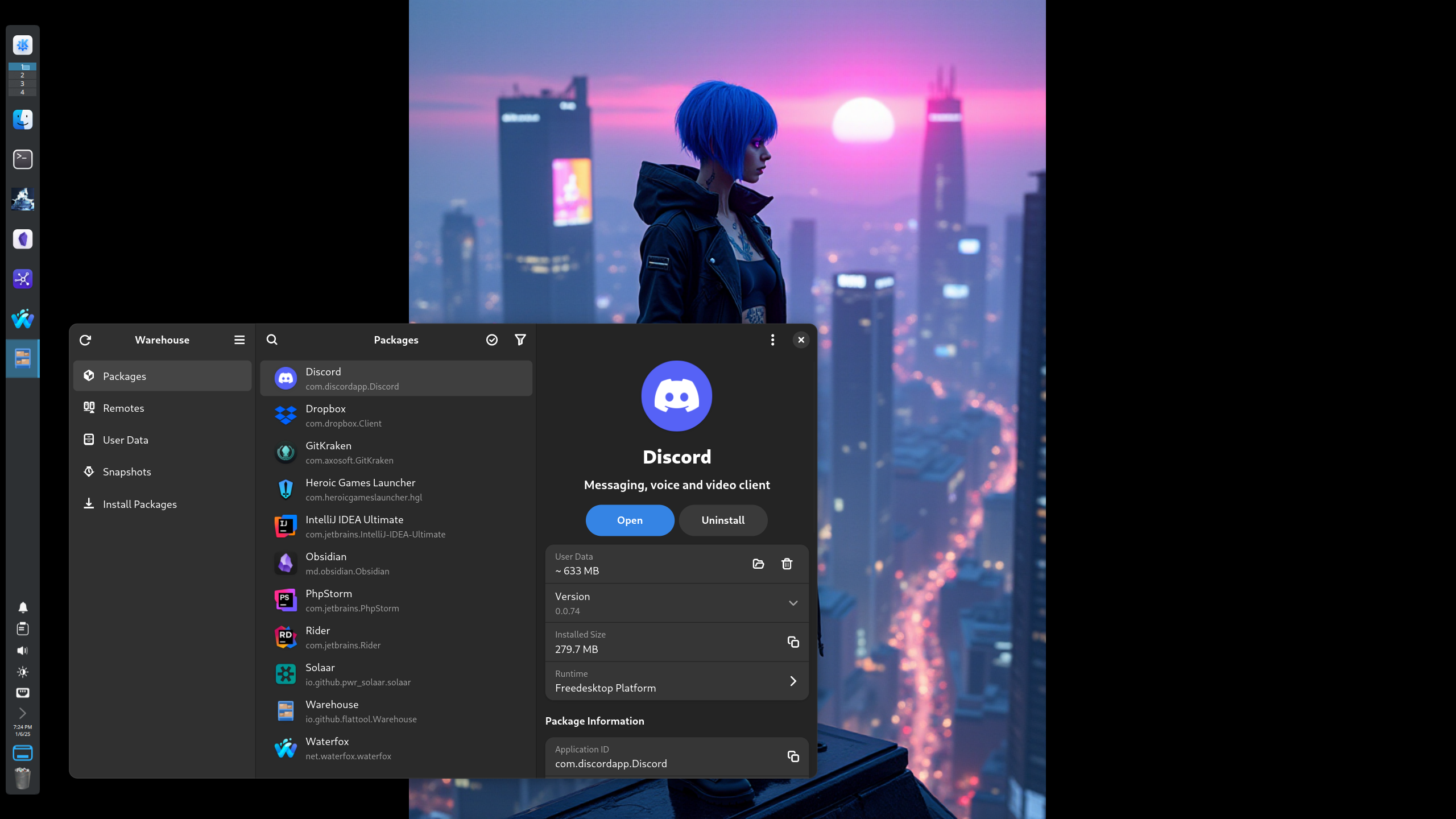Select IntelliJ IDEA Ultimate package
This screenshot has width=1456, height=819.
pos(396,526)
